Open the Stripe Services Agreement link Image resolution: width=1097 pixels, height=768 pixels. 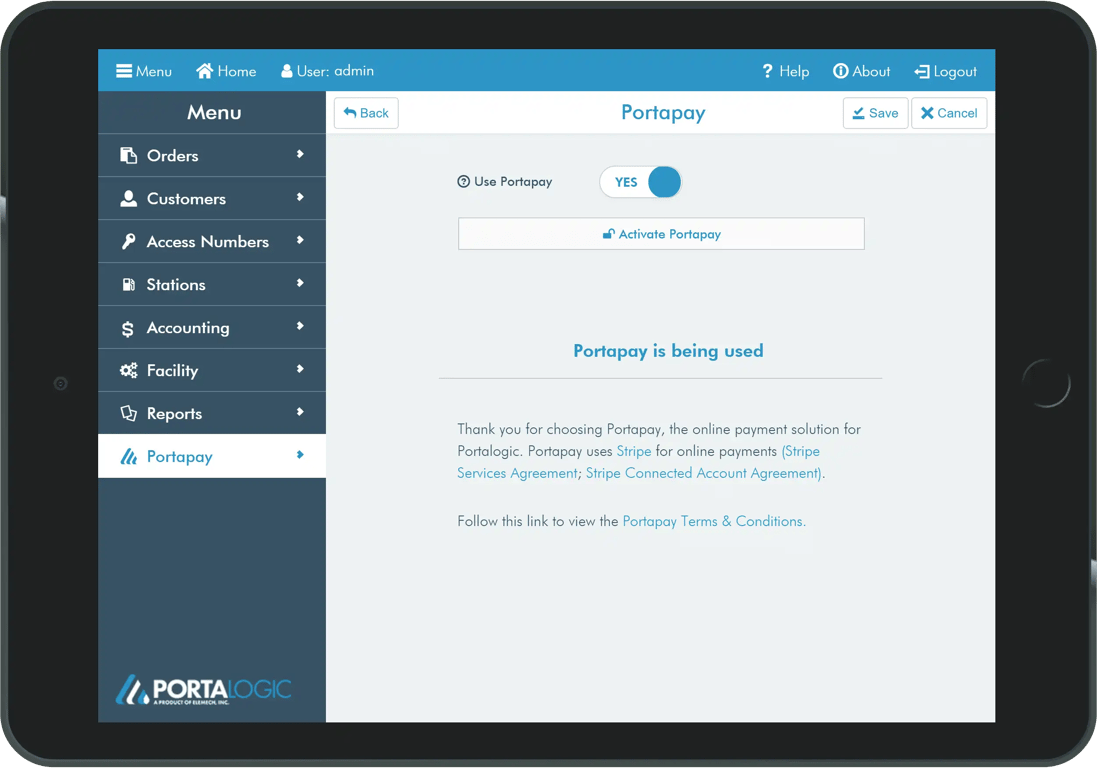518,474
